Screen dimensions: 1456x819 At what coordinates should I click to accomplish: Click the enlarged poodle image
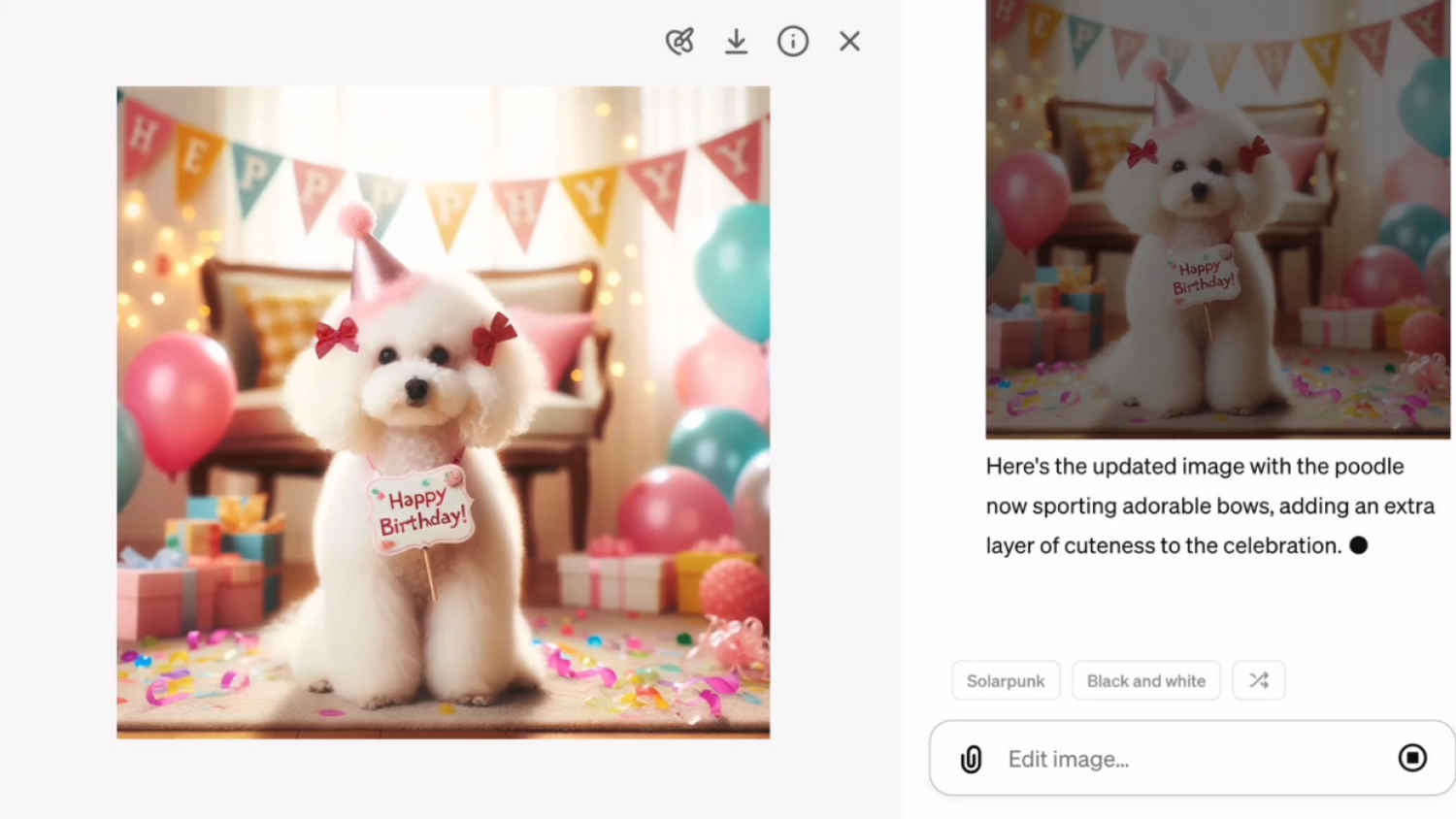point(443,411)
